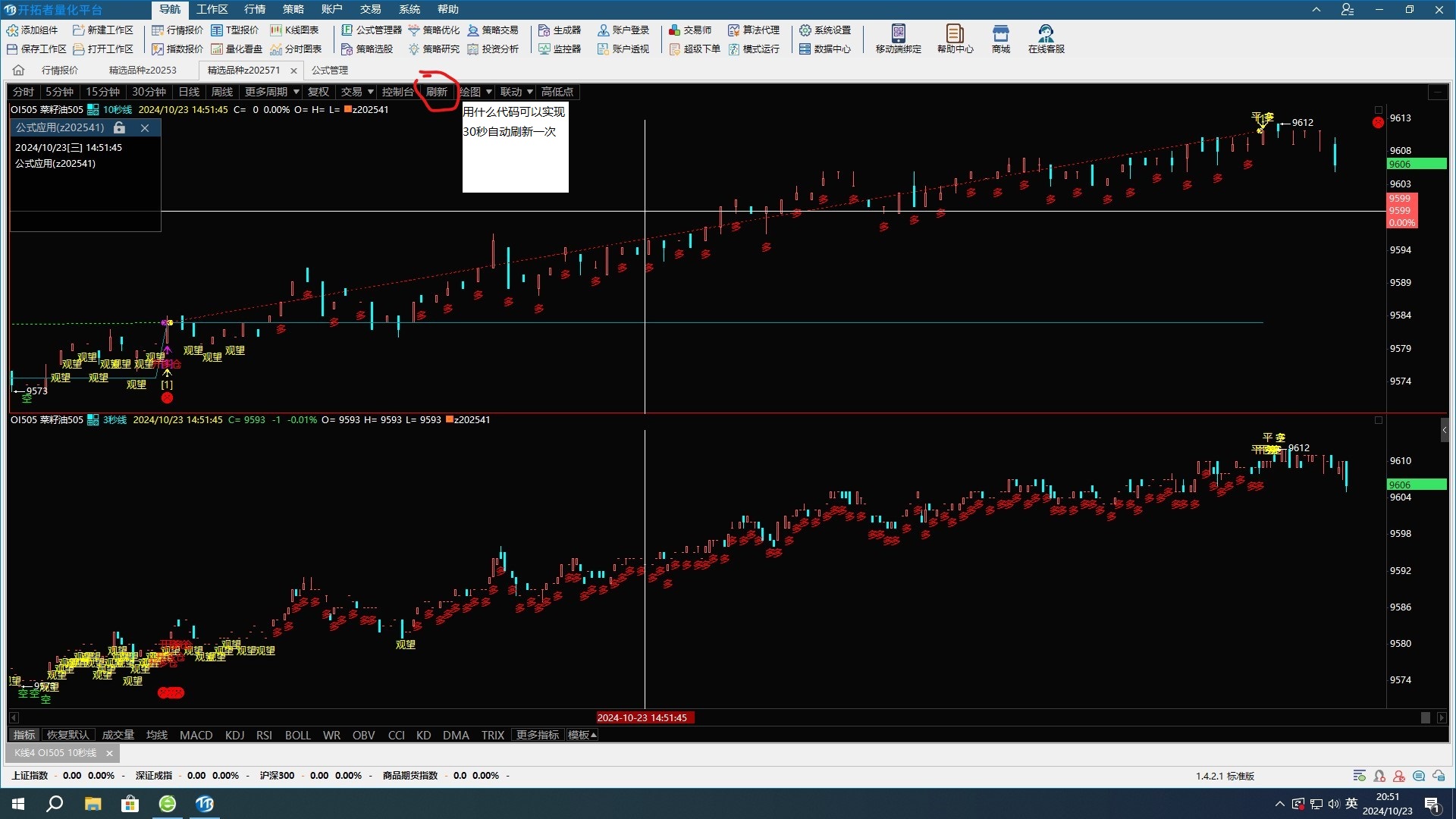Open the 账户 menu

click(x=332, y=9)
